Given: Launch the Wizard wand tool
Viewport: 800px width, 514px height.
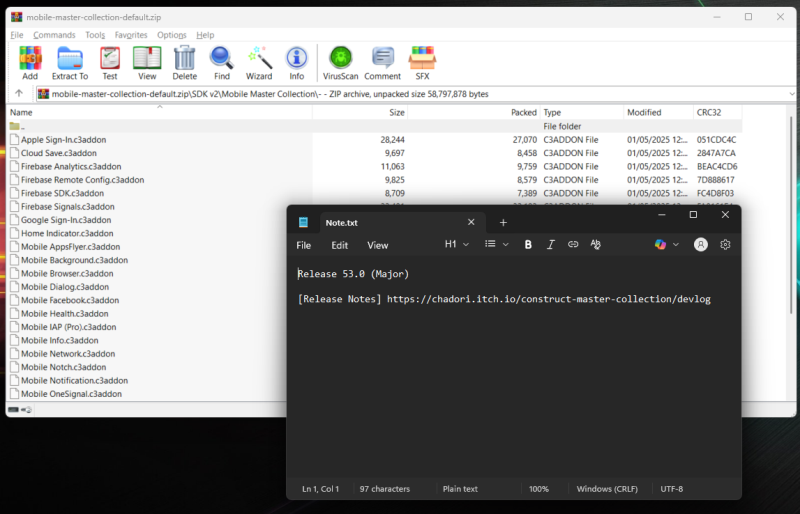Looking at the screenshot, I should pos(259,63).
